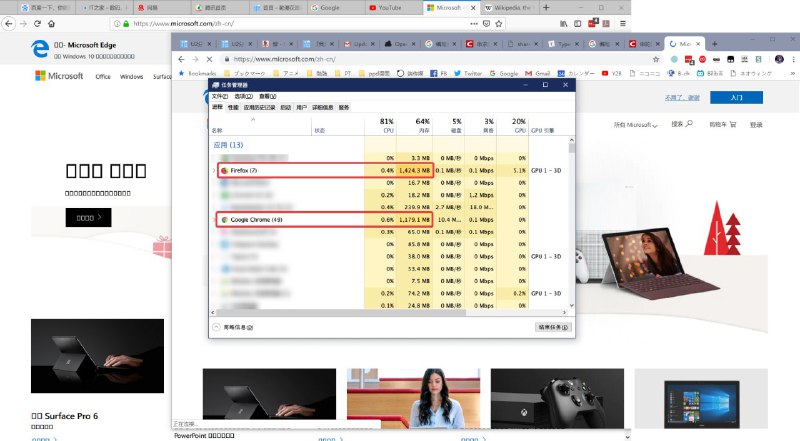Click Chrome memory value 1,179.1 MB
This screenshot has width=800, height=441.
coord(414,219)
